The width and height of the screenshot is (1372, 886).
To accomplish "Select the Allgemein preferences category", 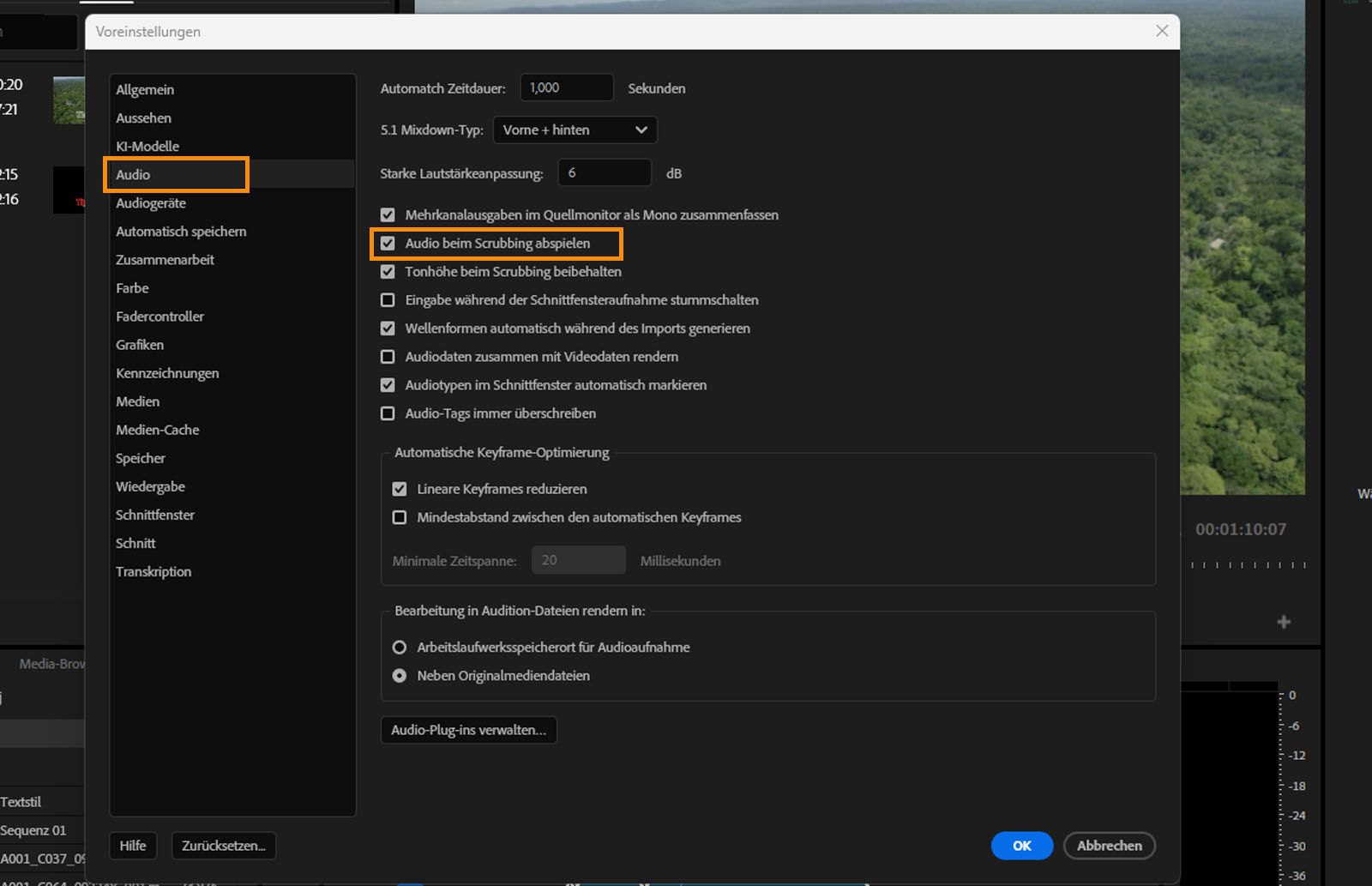I will [x=145, y=88].
